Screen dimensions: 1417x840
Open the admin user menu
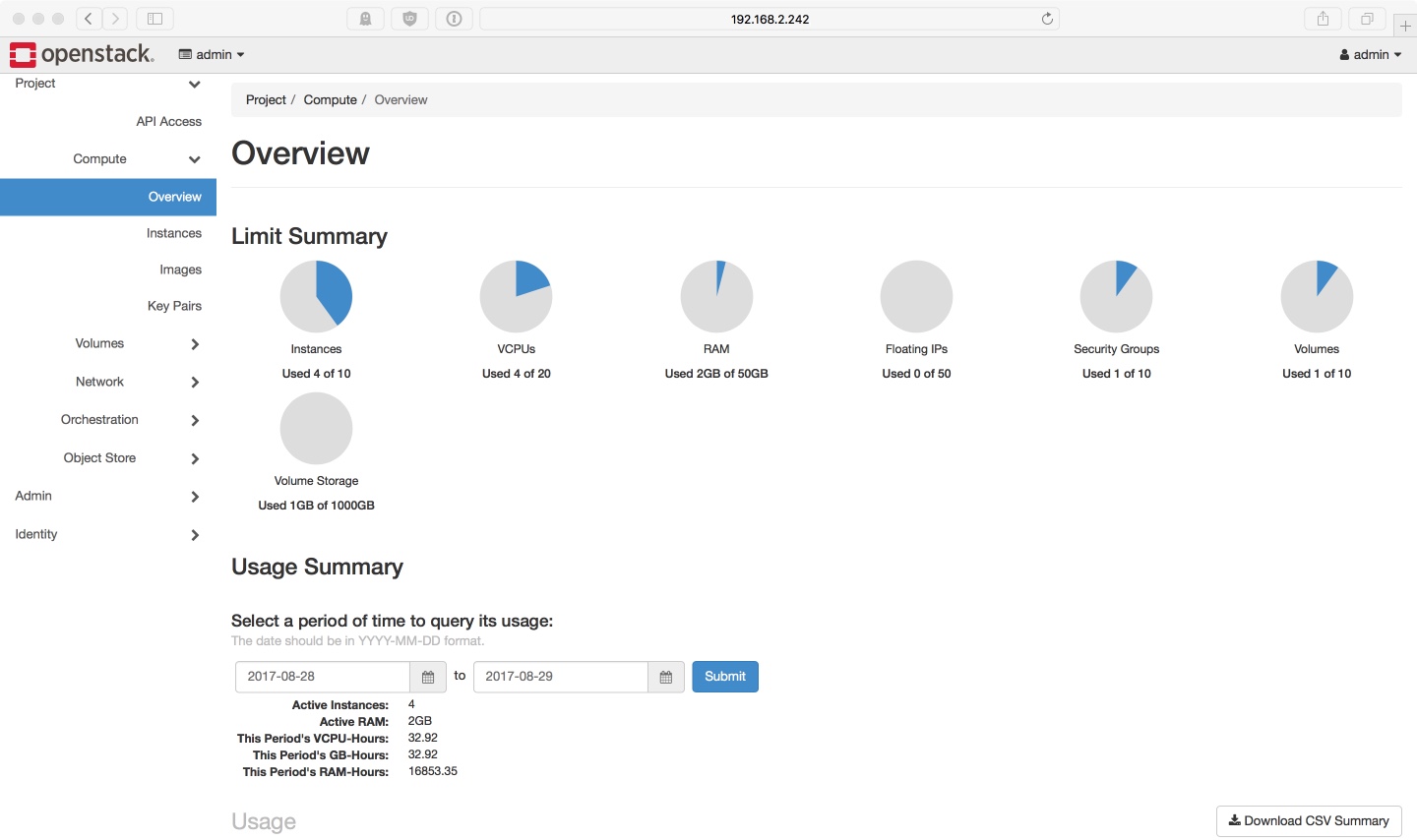pyautogui.click(x=1370, y=55)
